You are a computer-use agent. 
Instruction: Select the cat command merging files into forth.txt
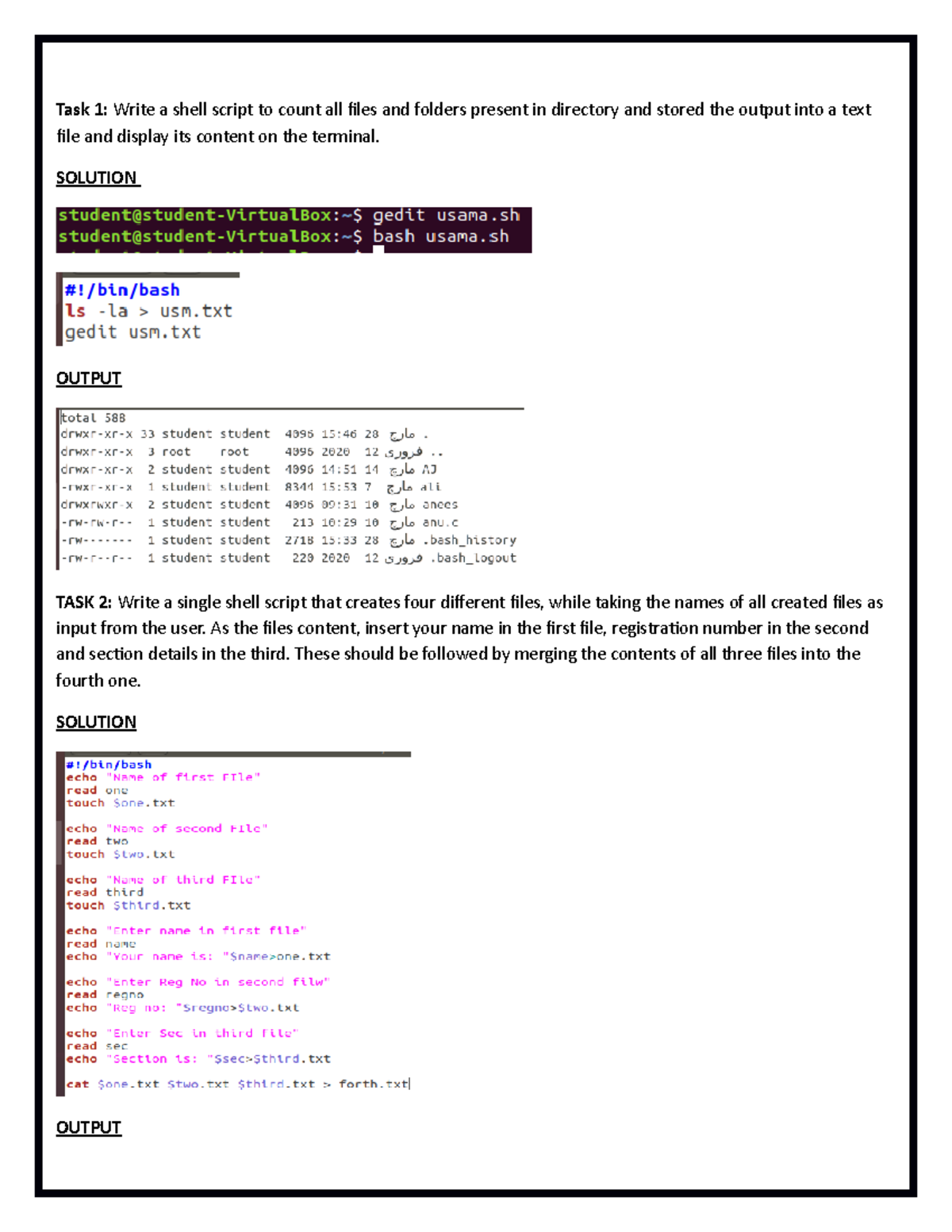click(x=238, y=1083)
